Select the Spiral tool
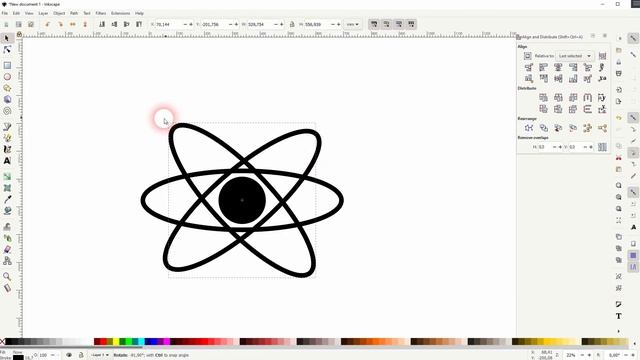 pos(7,111)
